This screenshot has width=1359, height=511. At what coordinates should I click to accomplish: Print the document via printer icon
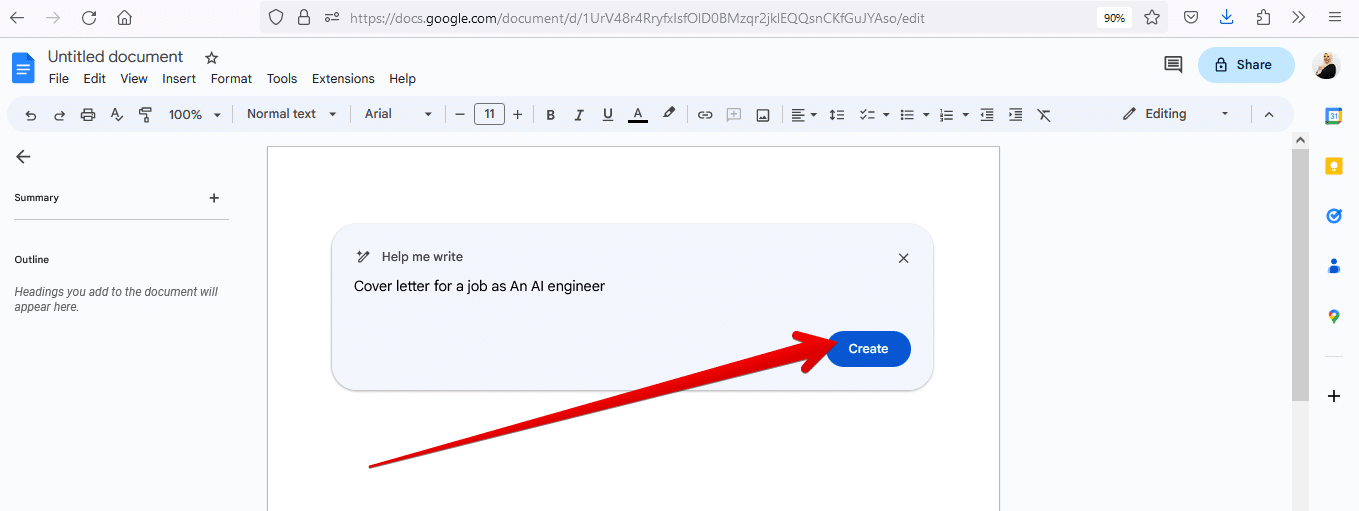[88, 115]
